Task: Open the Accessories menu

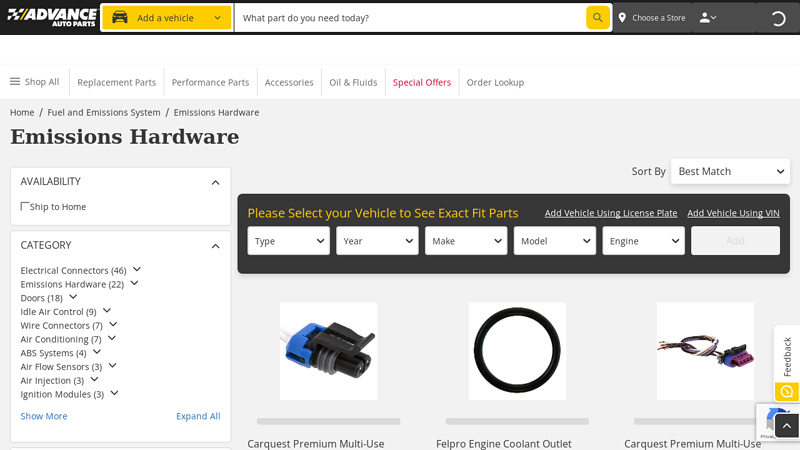Action: 289,82
